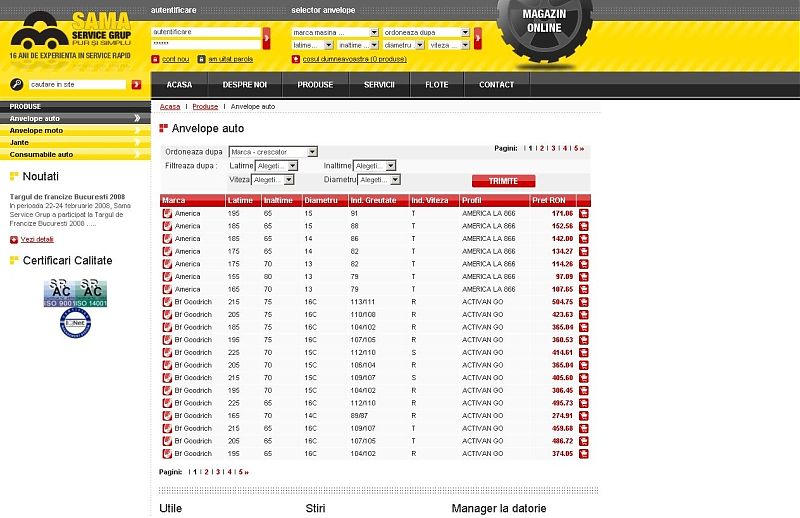Click the am uitat parola link
This screenshot has width=800, height=518.
tap(231, 59)
